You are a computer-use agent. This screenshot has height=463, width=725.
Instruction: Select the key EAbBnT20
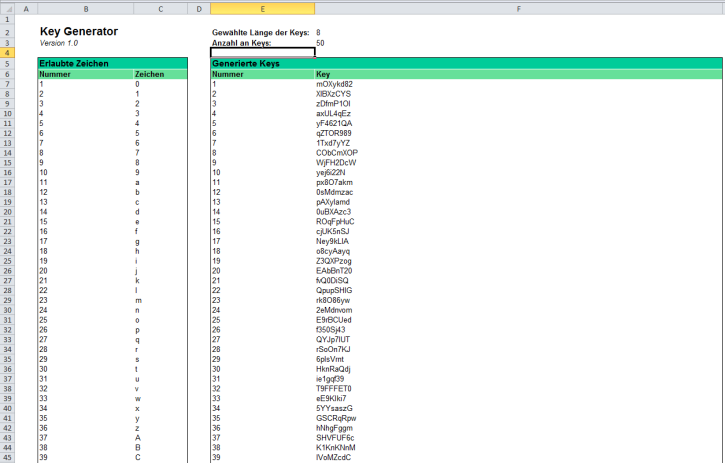334,271
